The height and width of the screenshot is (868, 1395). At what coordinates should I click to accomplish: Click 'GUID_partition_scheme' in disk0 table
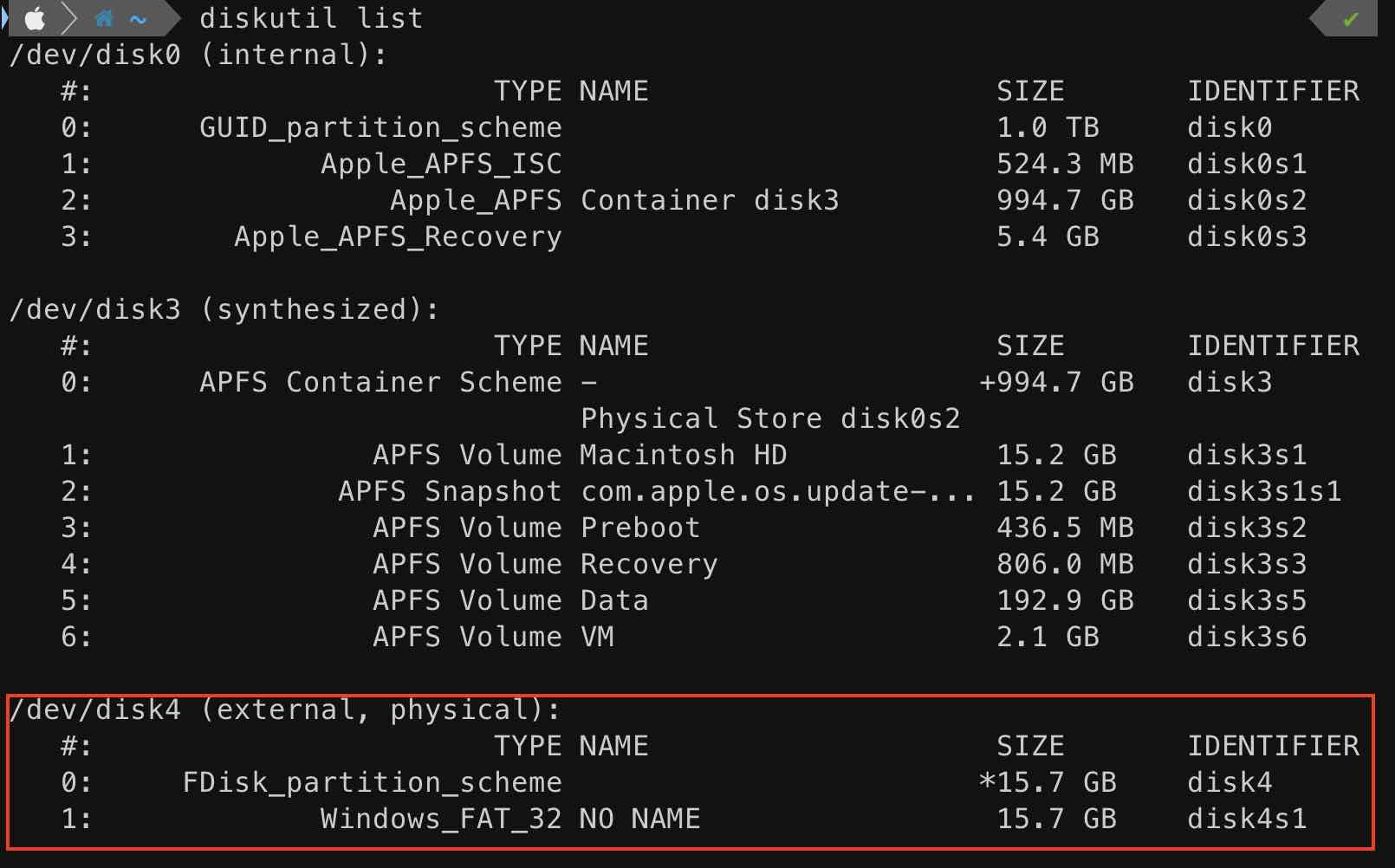click(x=380, y=127)
